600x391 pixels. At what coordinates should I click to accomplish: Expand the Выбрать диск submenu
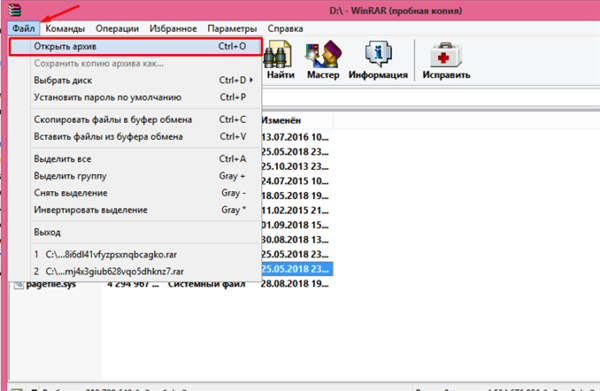[x=135, y=80]
